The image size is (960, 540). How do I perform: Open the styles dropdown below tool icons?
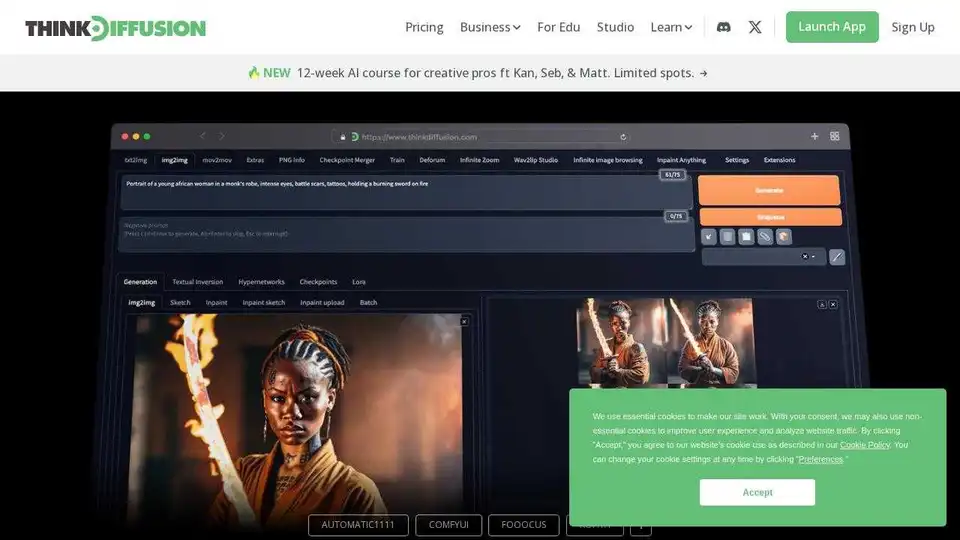tap(763, 257)
